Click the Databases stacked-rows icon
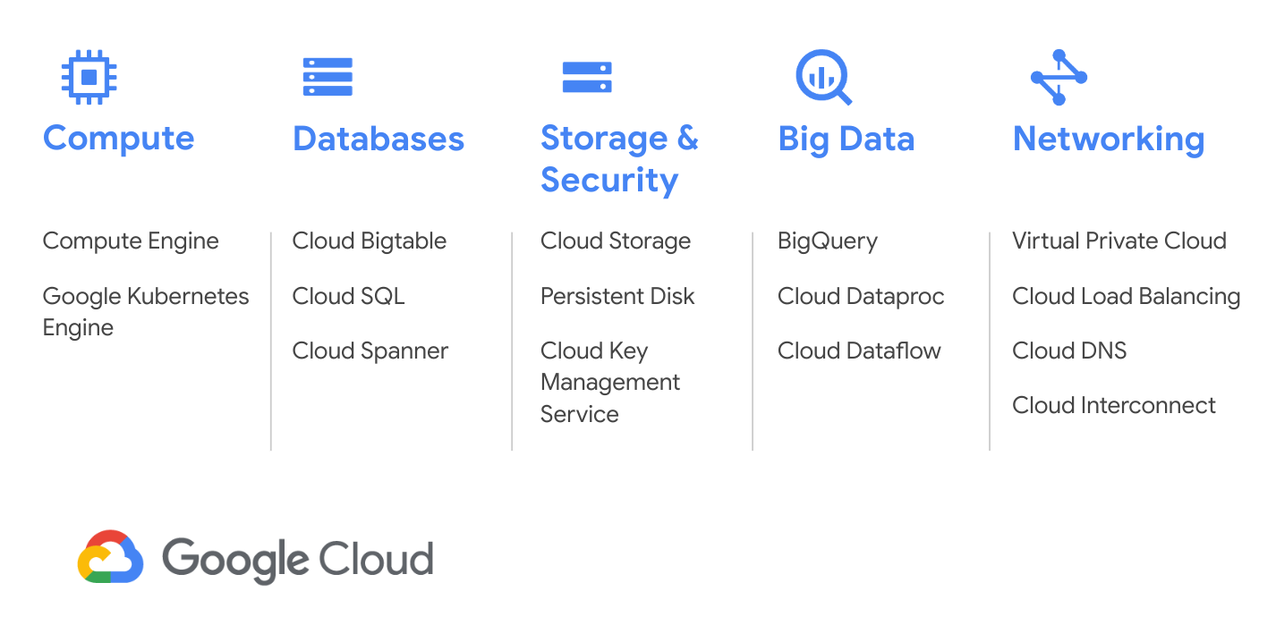Viewport: 1276px width, 642px height. pos(328,77)
